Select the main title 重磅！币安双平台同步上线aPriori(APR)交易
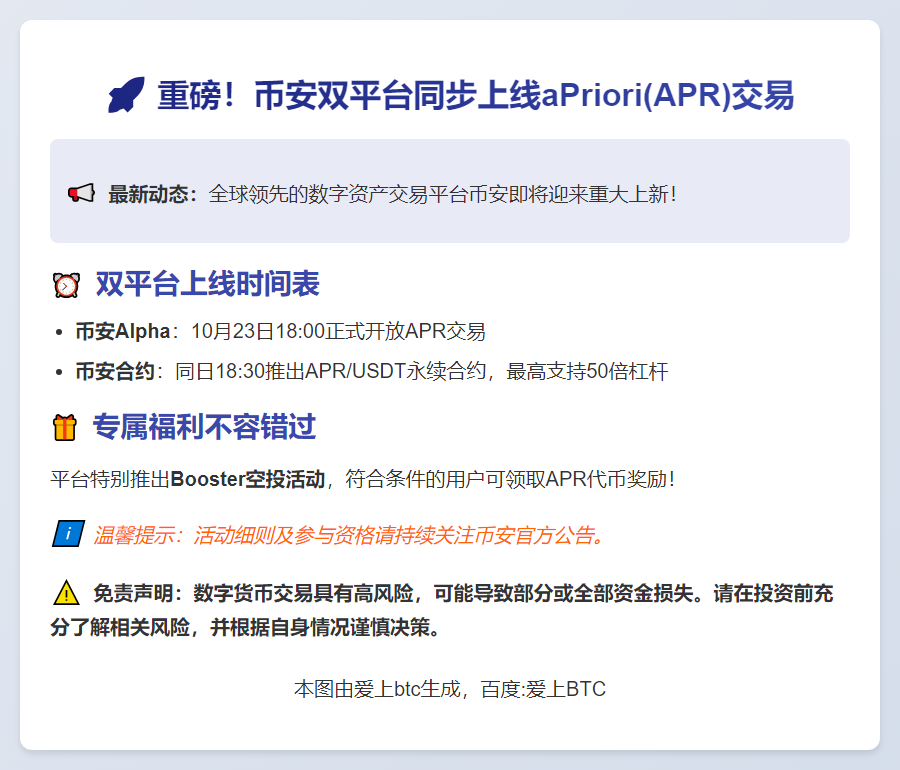The image size is (900, 770). pyautogui.click(x=475, y=96)
